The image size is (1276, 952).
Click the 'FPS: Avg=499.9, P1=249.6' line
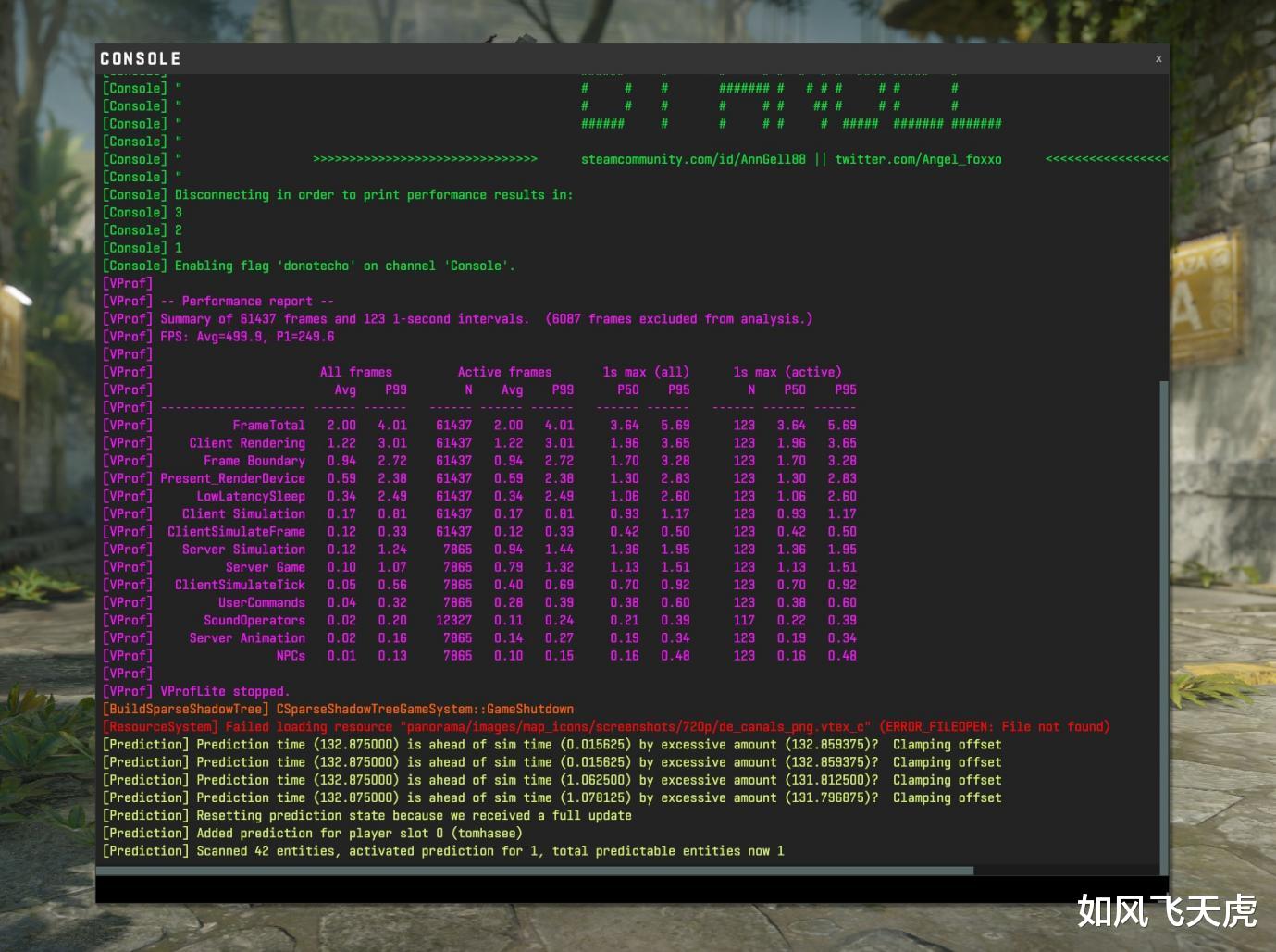coord(218,337)
